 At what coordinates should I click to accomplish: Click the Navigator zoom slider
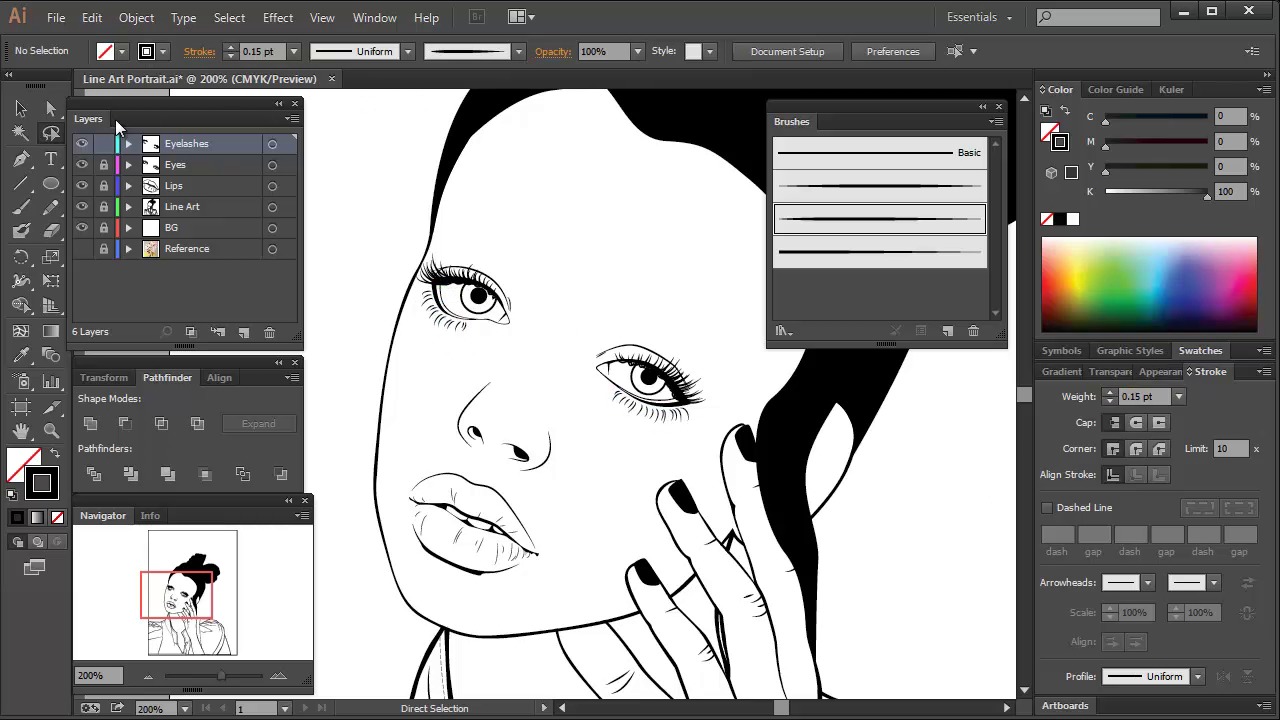click(214, 677)
